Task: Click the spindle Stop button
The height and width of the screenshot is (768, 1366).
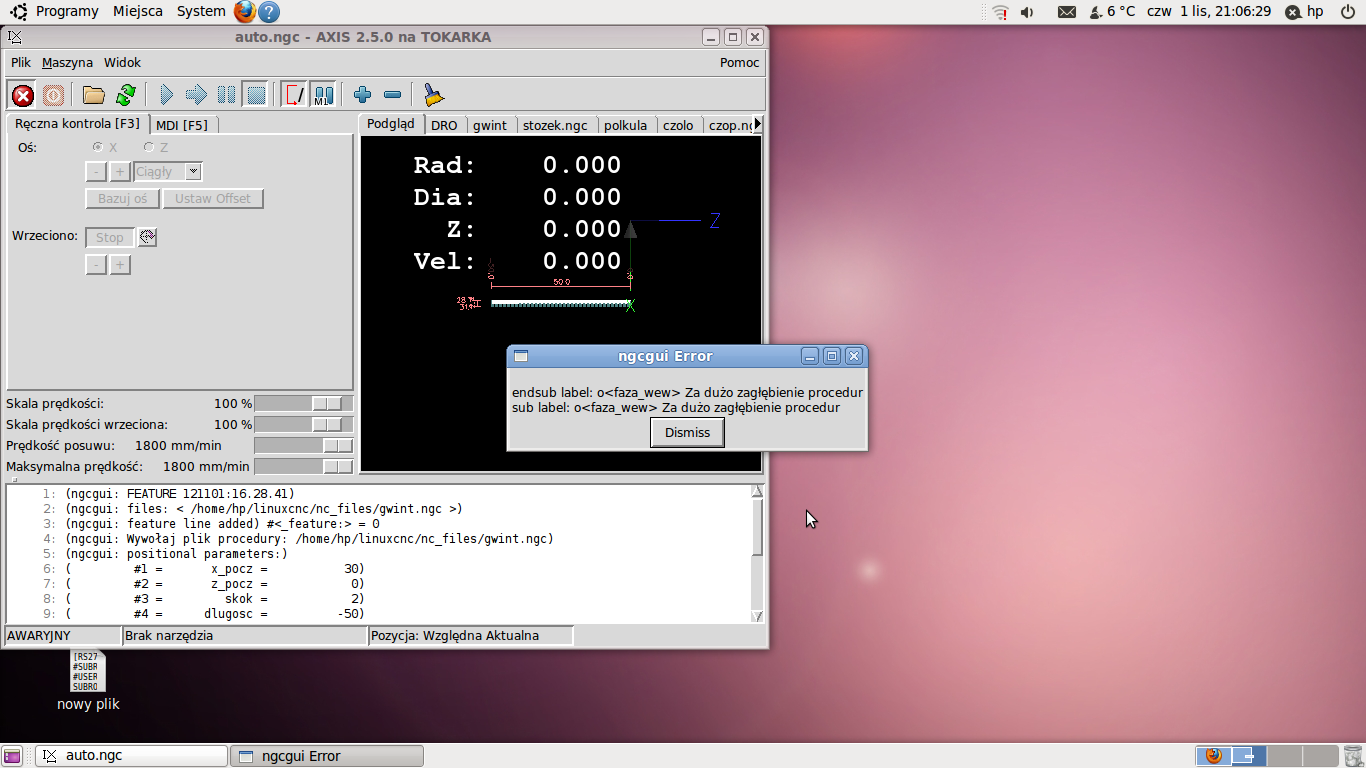Action: 110,237
